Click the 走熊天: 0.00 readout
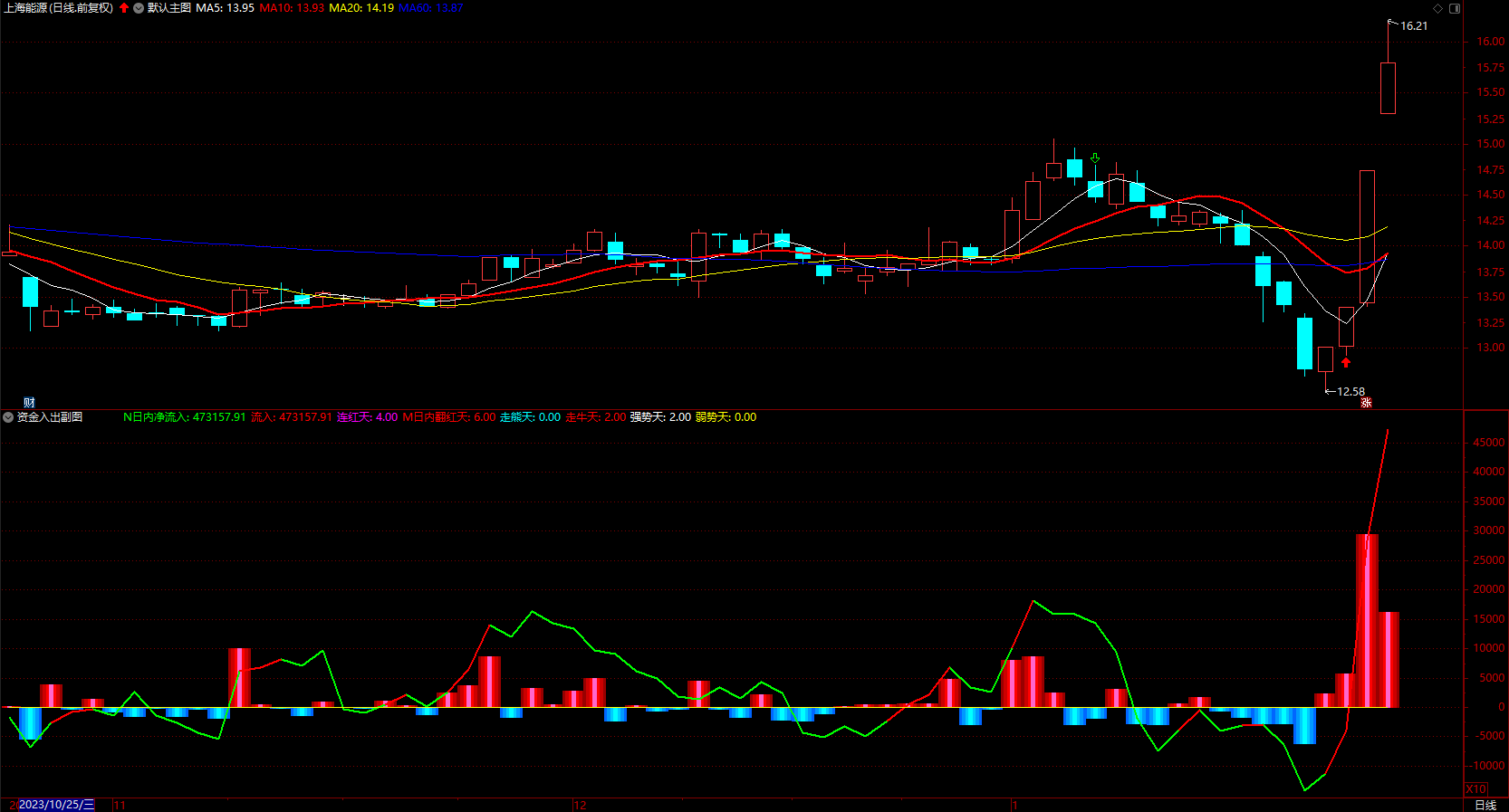The image size is (1509, 812). point(531,417)
